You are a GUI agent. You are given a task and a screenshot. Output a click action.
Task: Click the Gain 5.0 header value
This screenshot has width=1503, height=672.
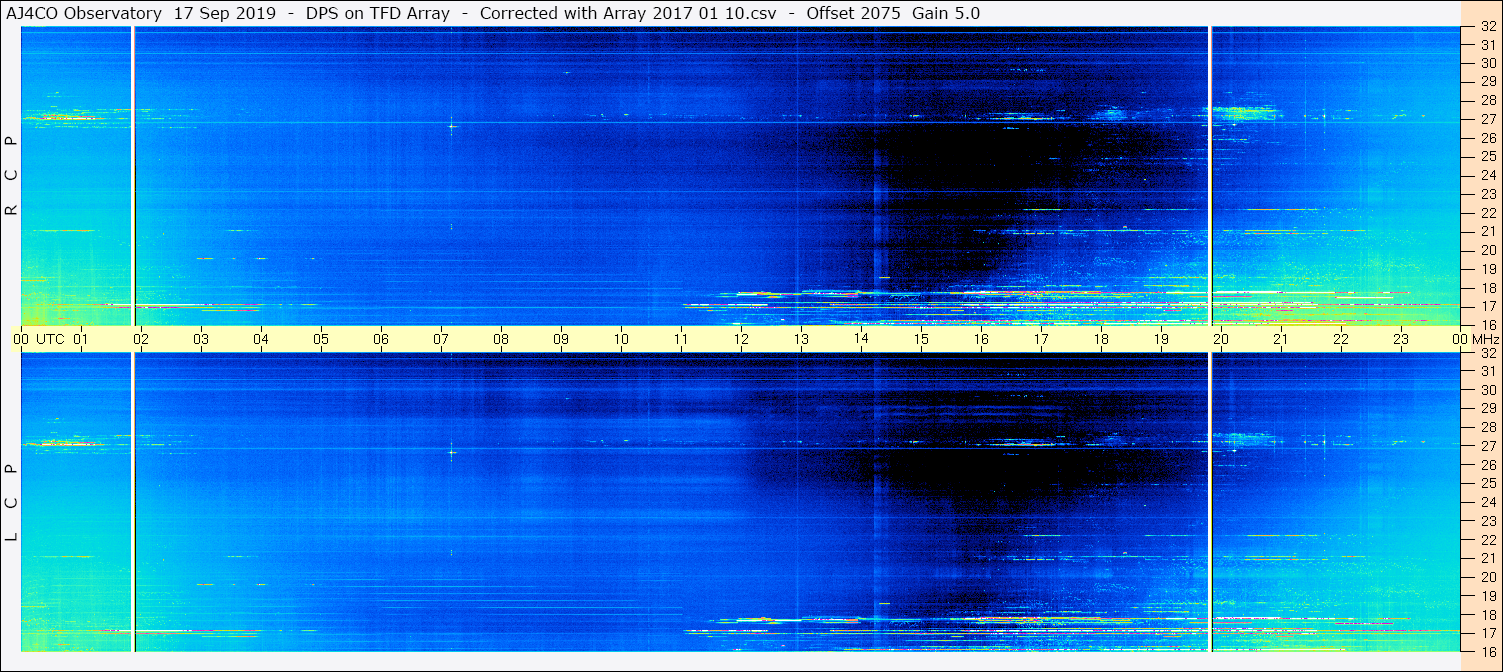point(946,13)
